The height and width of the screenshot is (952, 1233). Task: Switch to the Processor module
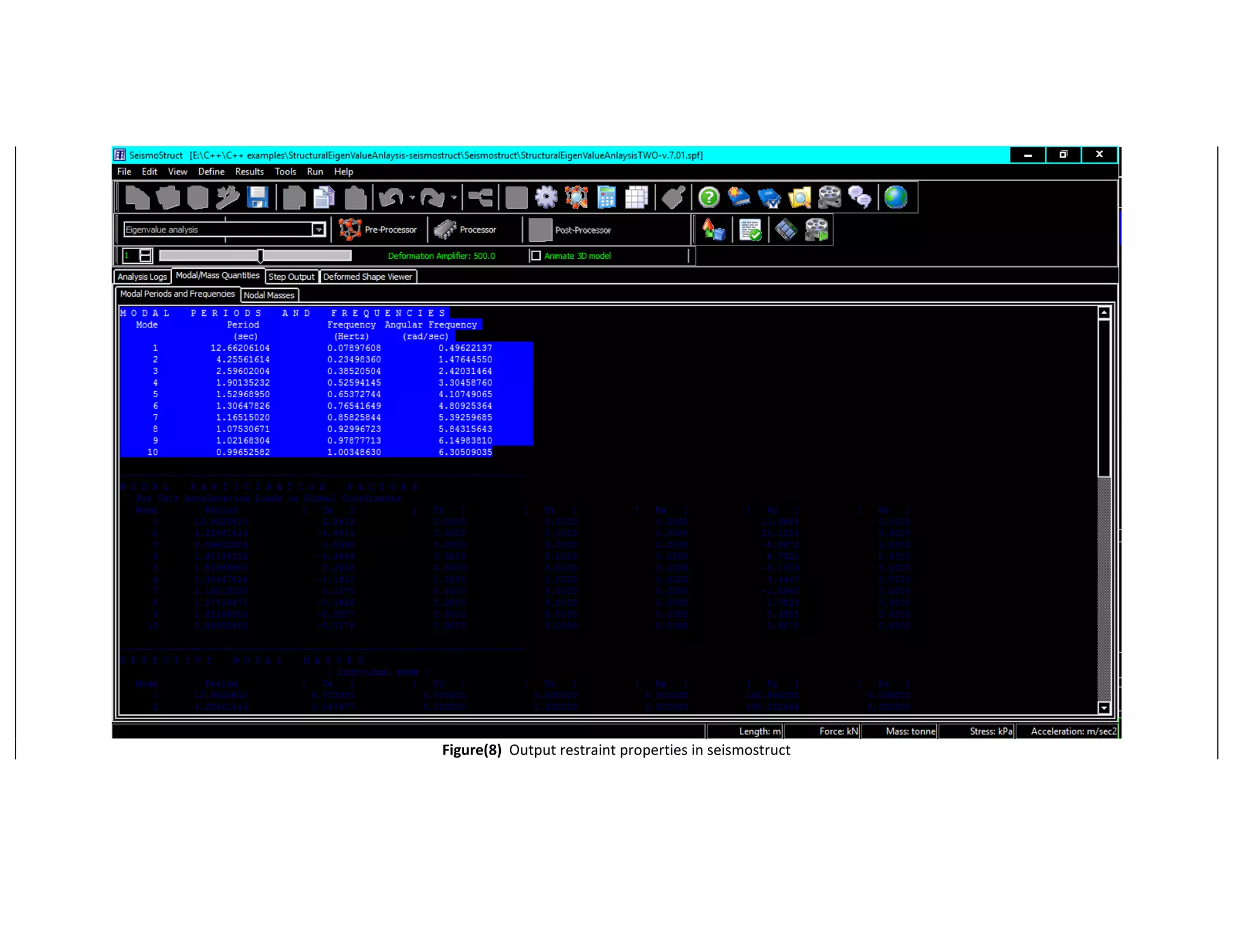pos(465,230)
